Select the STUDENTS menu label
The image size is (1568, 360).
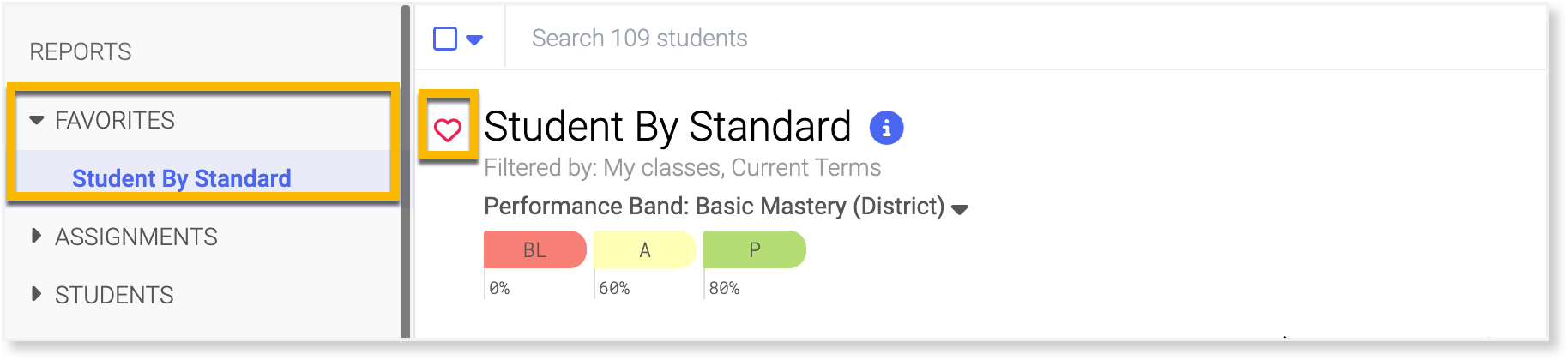point(114,295)
